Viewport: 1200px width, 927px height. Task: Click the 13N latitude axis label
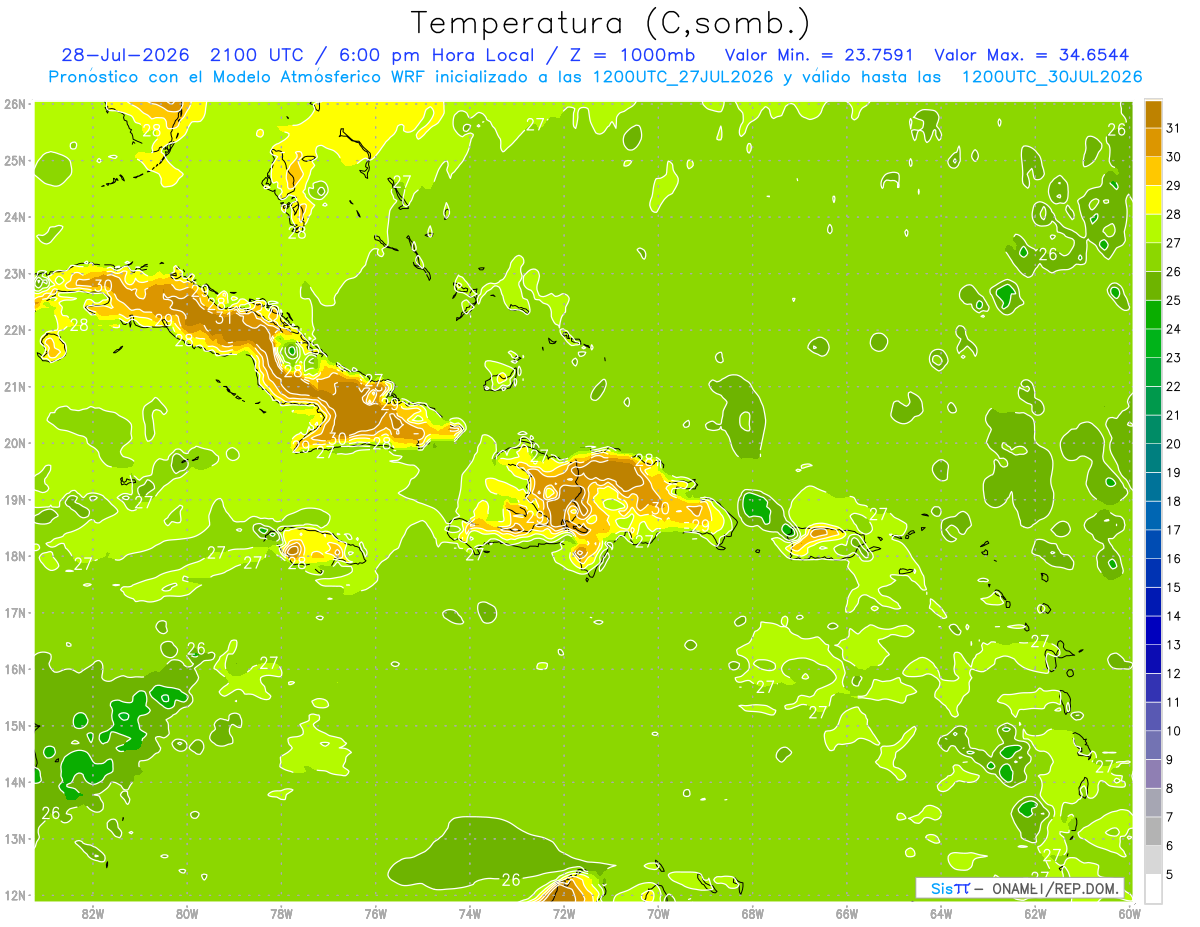point(15,838)
